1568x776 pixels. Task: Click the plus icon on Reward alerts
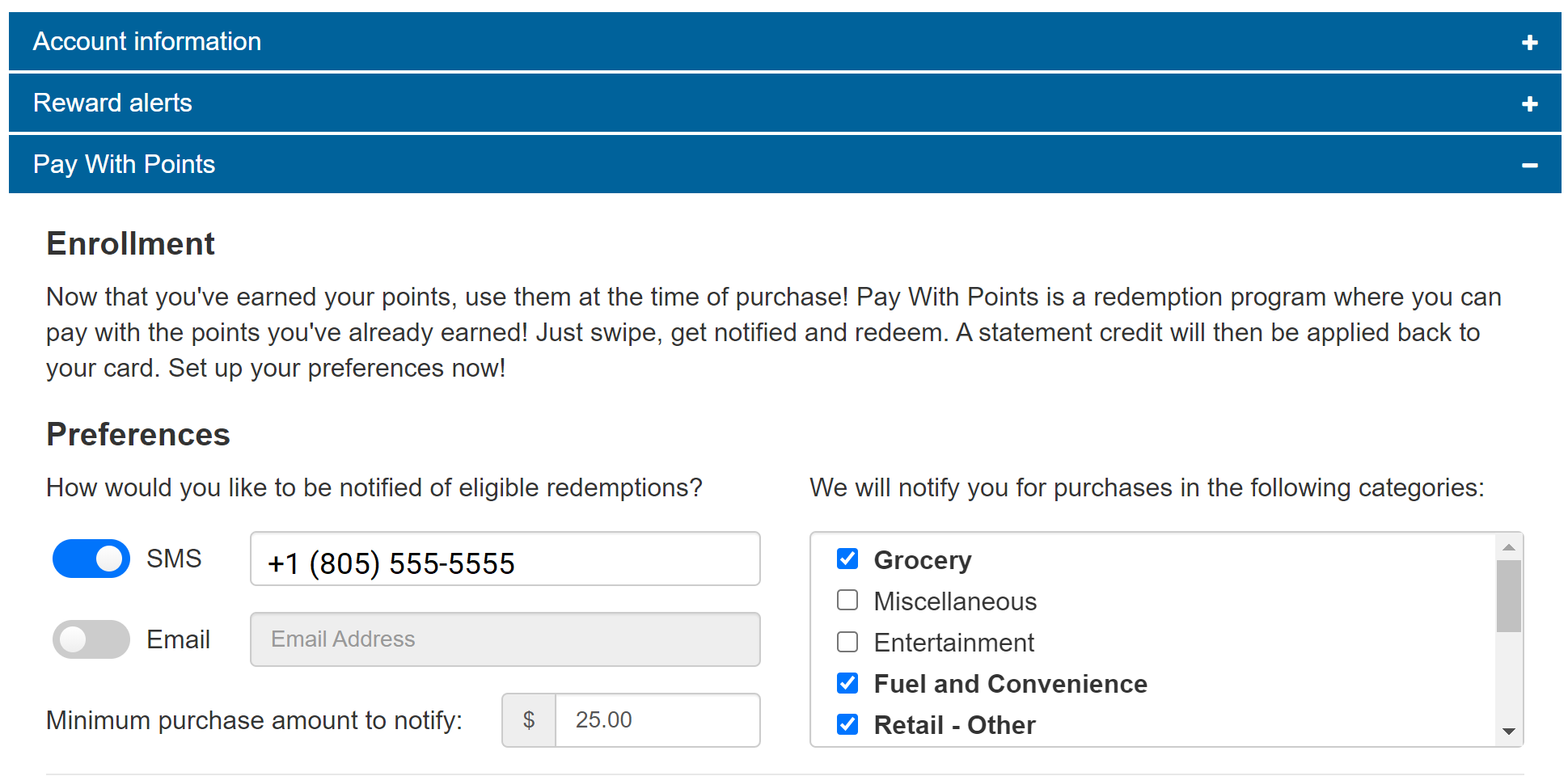1529,103
